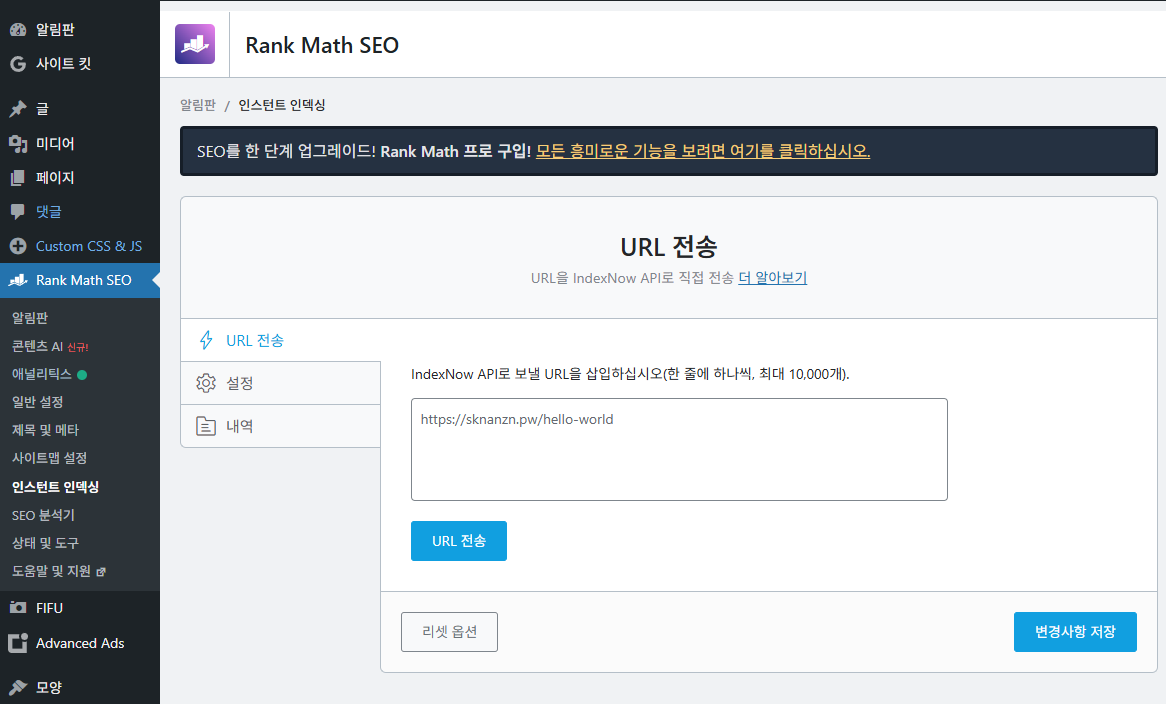Open Advanced Ads in the admin sidebar
Screen dimensions: 1166x704
point(80,643)
